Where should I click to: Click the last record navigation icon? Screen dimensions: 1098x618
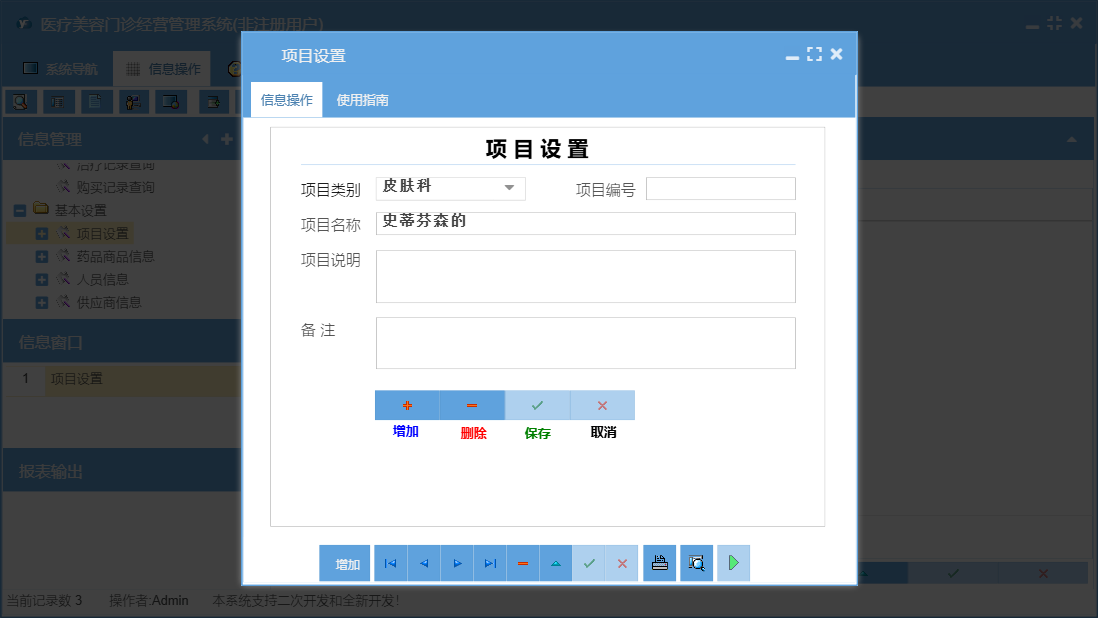489,563
